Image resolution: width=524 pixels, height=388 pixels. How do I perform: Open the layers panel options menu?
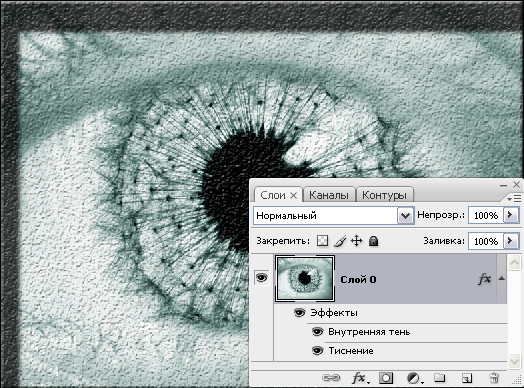pos(514,199)
